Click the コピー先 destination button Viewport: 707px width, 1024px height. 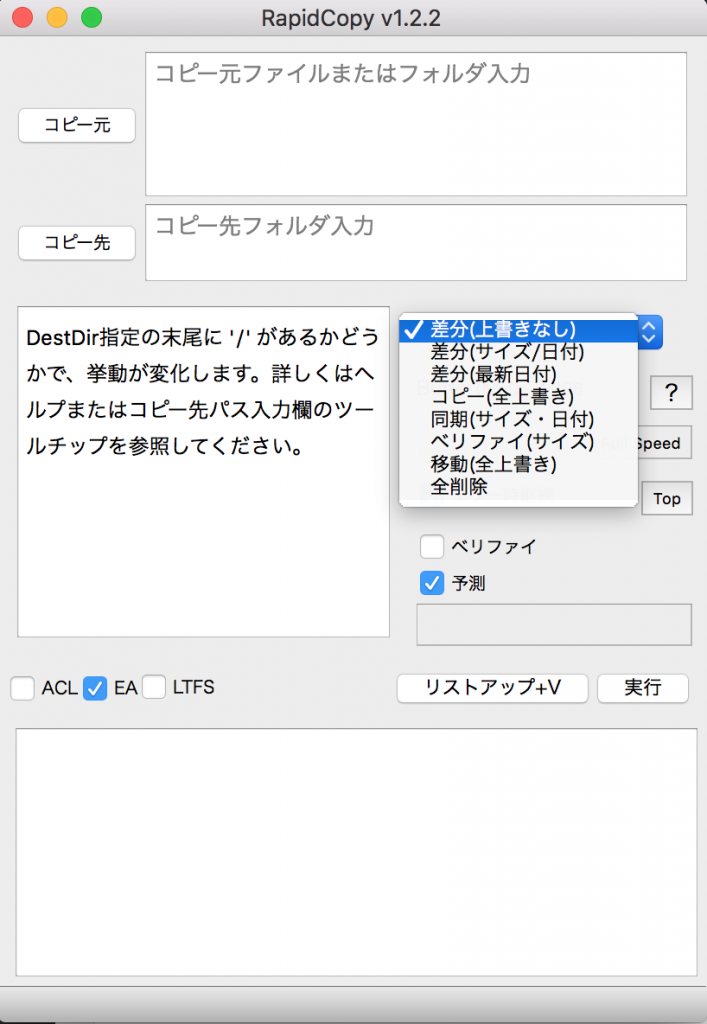pyautogui.click(x=77, y=243)
